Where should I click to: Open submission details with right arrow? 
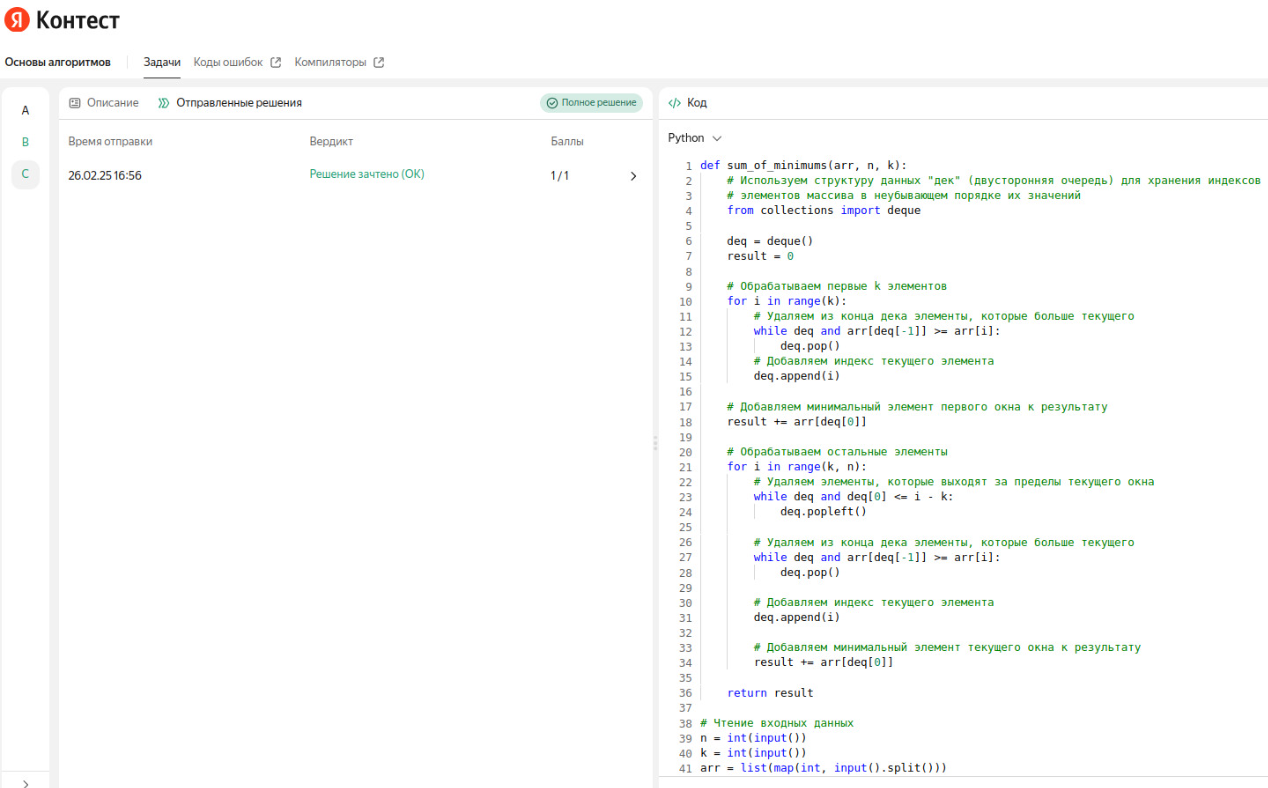click(633, 176)
